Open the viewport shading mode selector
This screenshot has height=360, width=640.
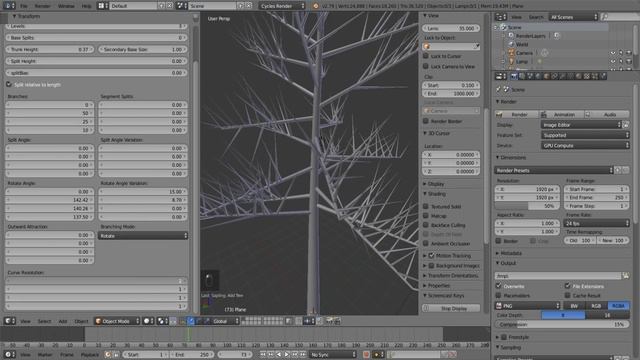coord(149,321)
